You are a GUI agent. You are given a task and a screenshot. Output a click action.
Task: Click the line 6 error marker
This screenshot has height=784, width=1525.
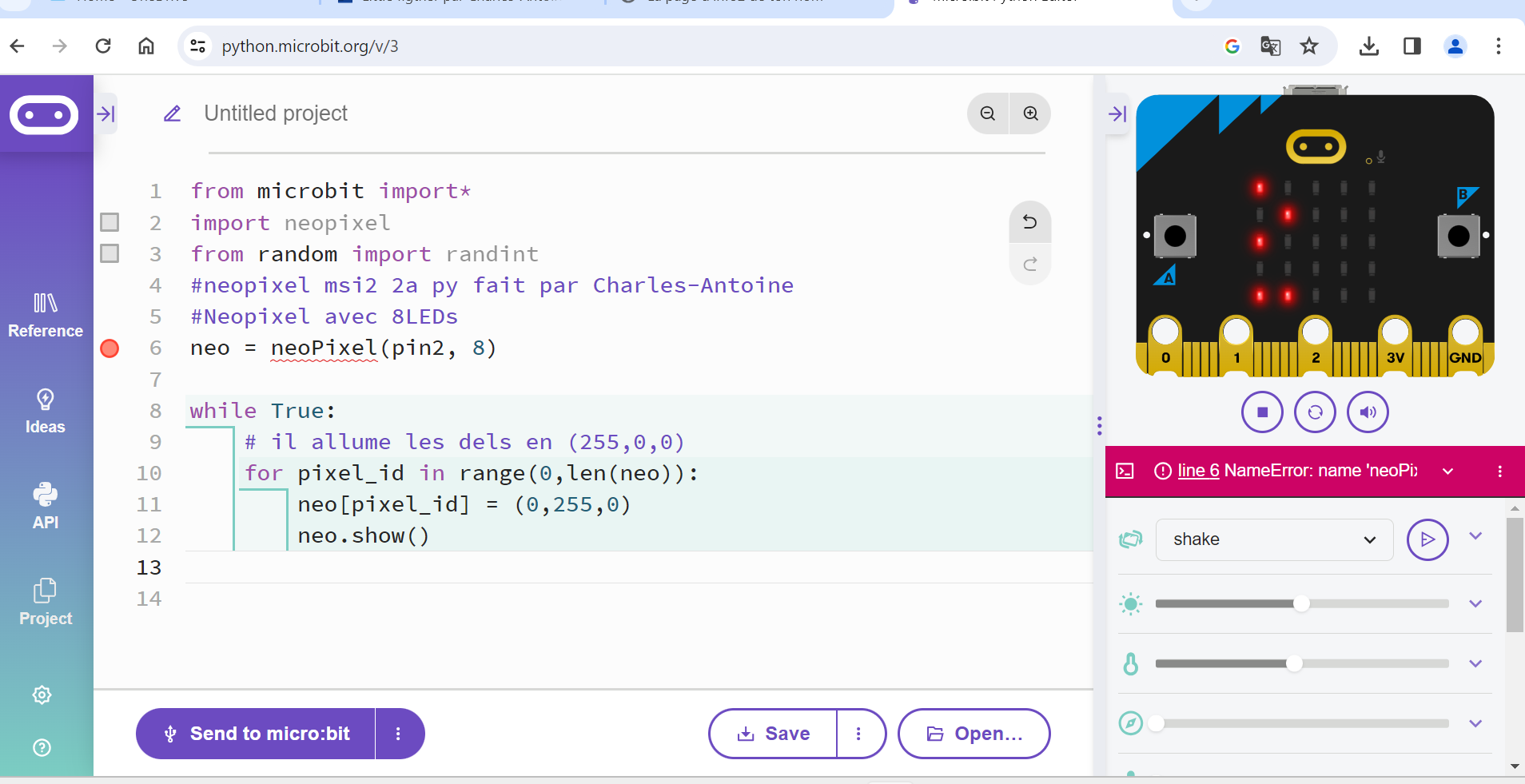109,348
